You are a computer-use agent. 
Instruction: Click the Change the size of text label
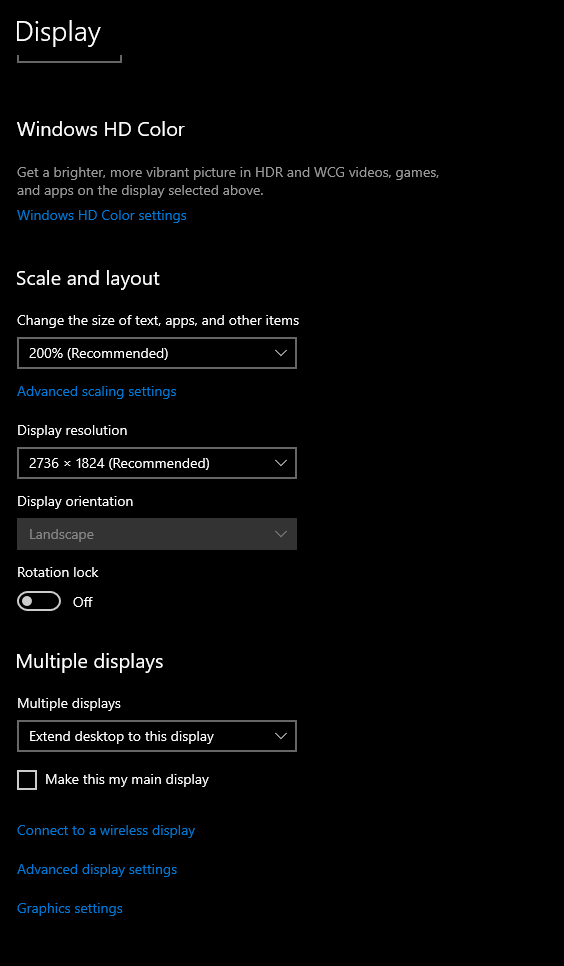coord(158,320)
